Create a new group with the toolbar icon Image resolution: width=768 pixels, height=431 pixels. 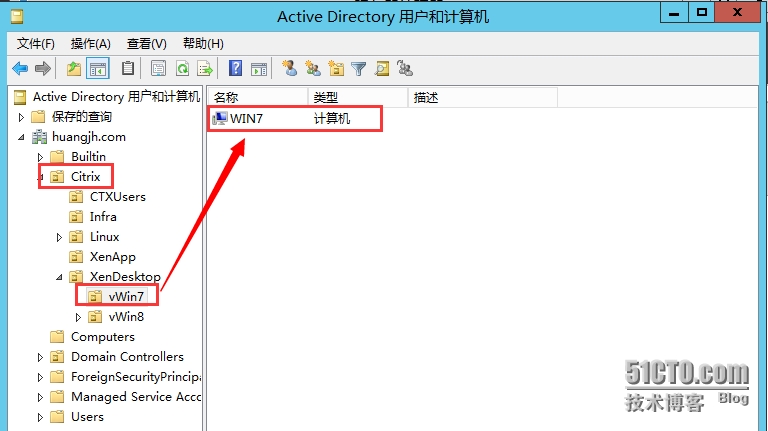312,69
